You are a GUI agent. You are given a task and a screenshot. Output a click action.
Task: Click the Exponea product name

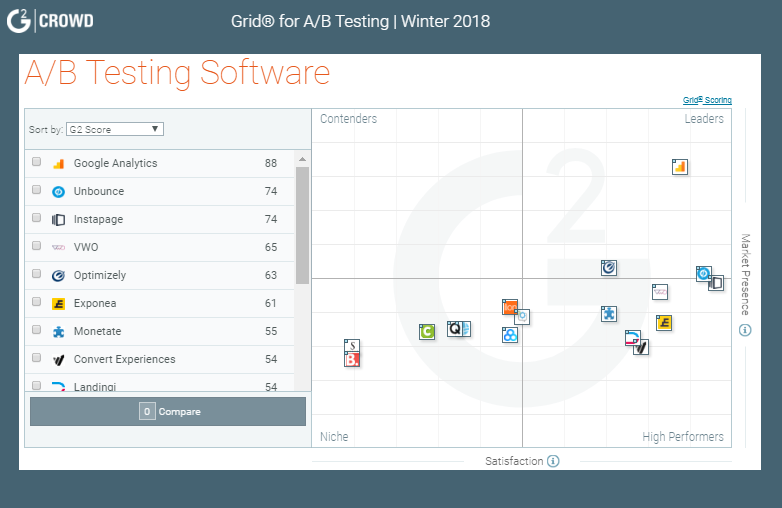point(95,303)
